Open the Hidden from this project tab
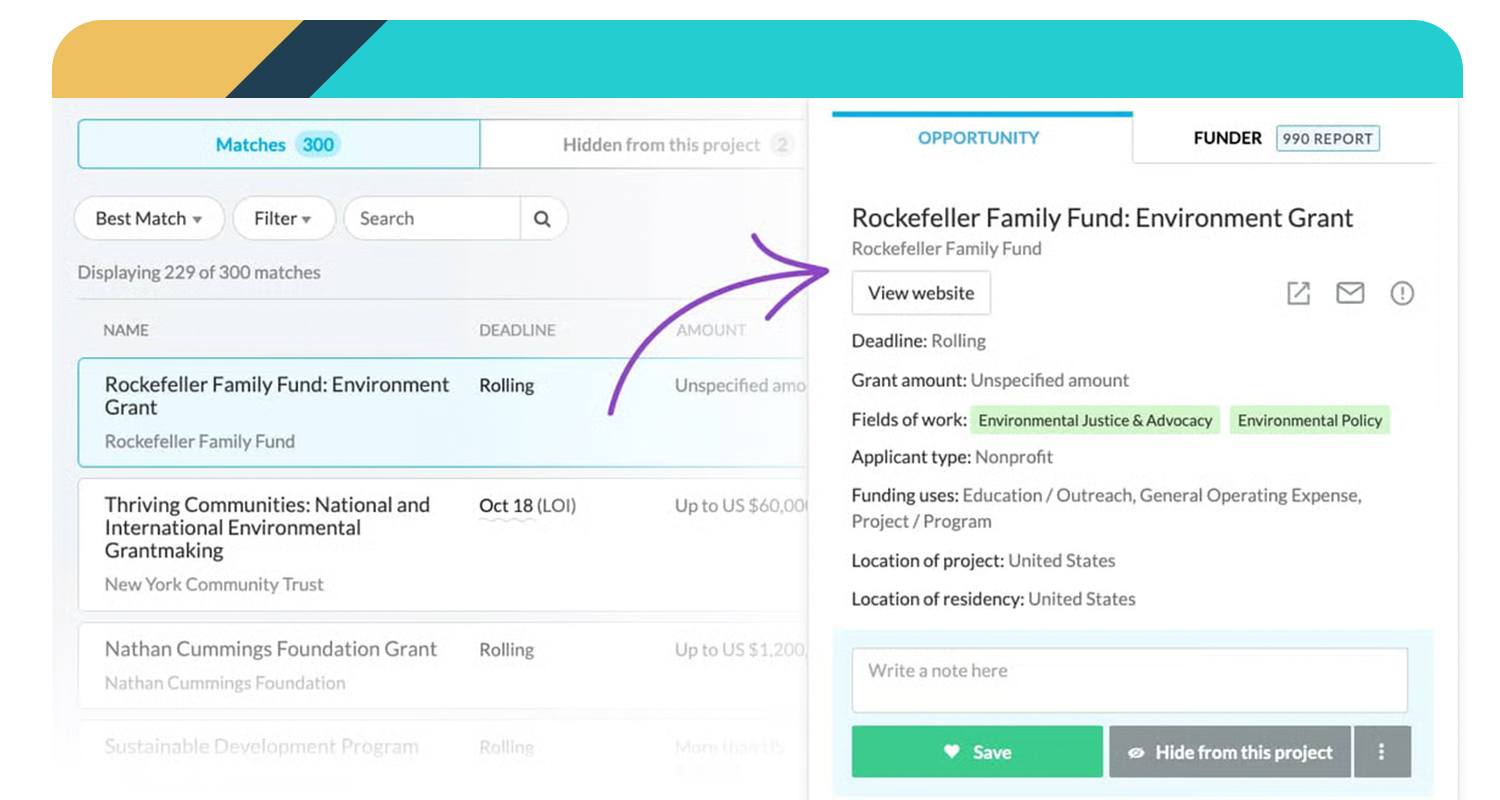Screen dimensions: 1500x800 (x=662, y=145)
